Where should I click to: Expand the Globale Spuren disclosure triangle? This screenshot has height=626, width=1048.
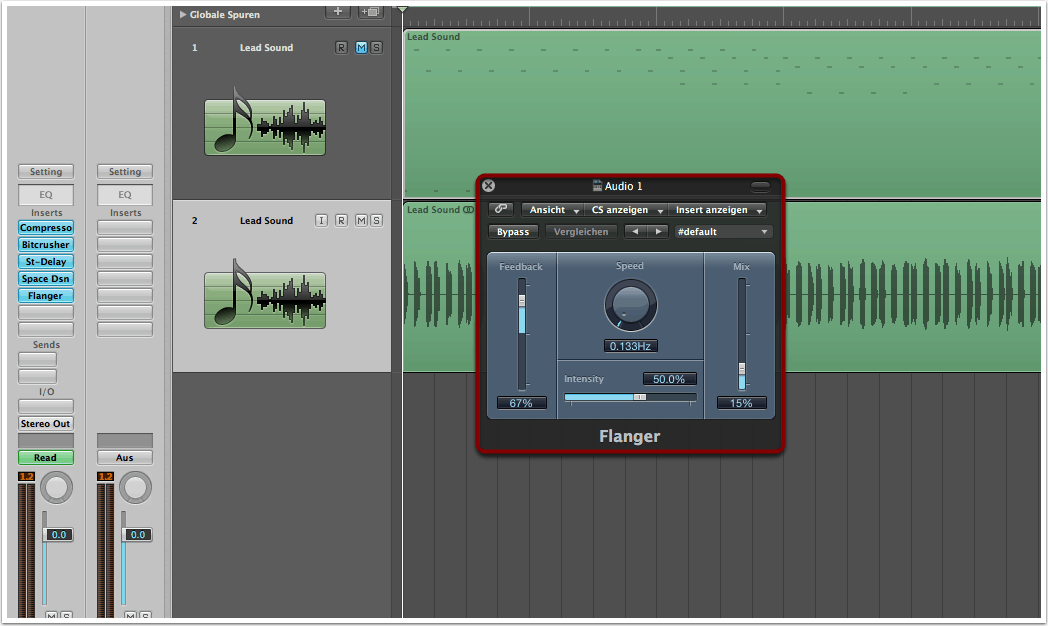(182, 15)
